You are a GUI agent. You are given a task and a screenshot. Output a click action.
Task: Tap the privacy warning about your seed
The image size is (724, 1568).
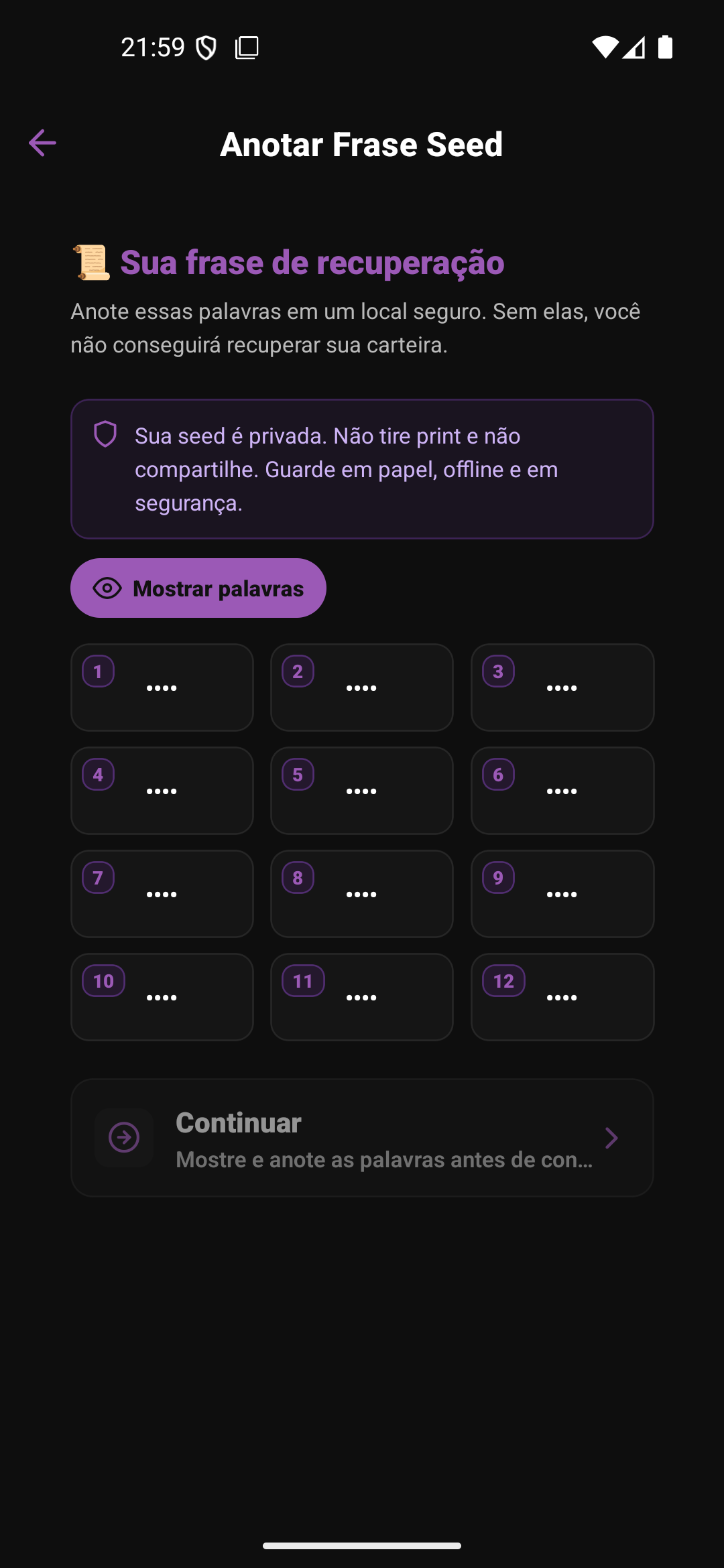coord(362,469)
